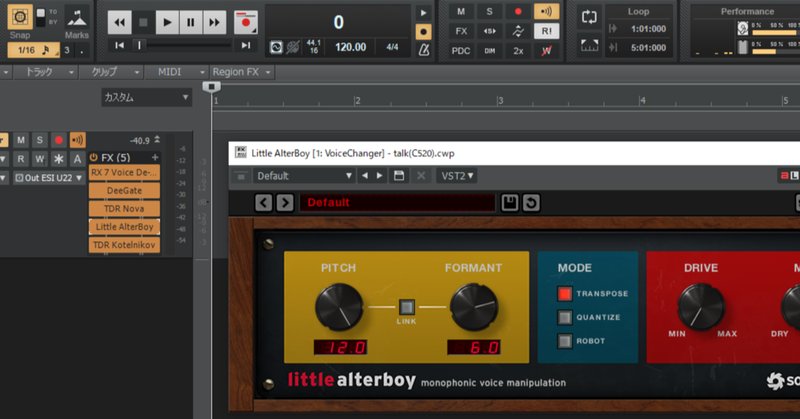Open the MIDI menu in track view

pos(177,72)
